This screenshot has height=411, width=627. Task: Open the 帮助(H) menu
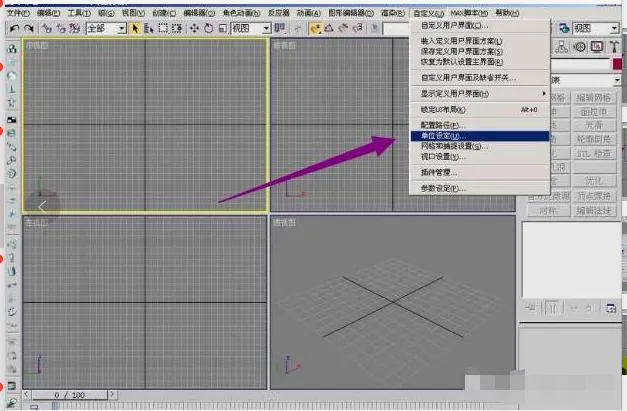507,13
